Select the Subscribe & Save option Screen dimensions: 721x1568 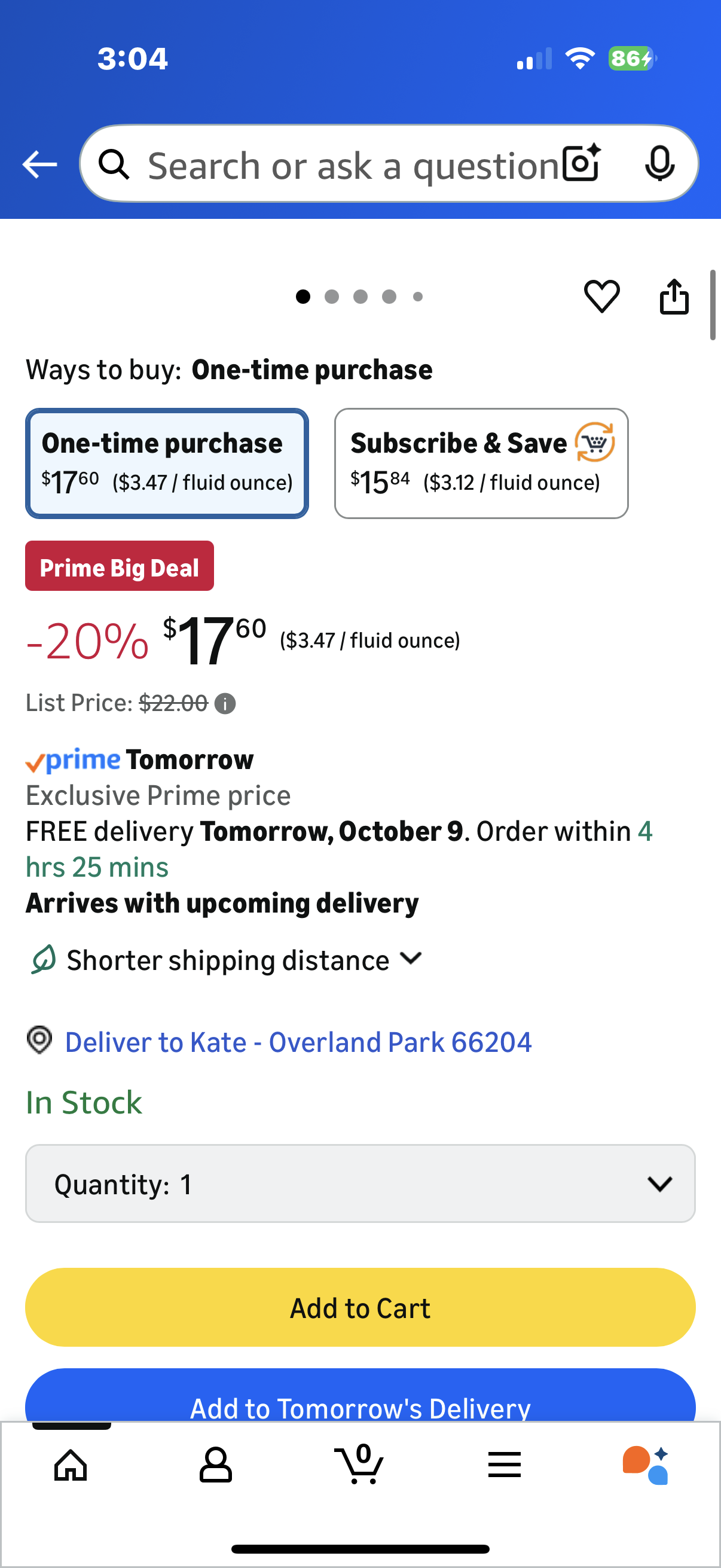point(481,463)
